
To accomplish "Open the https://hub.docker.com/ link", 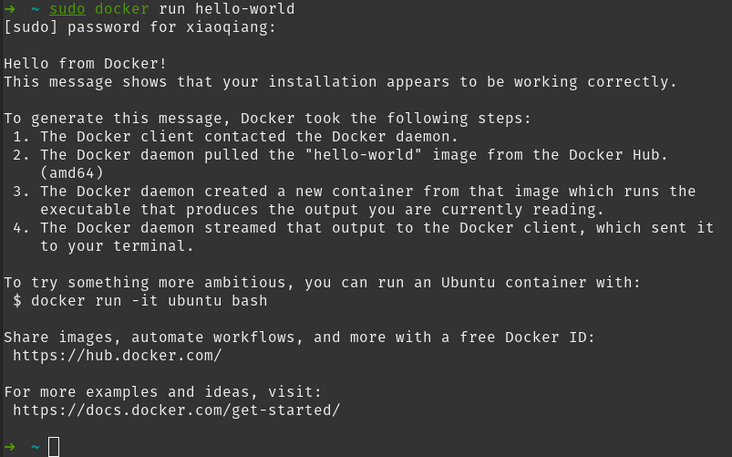I will click(x=117, y=355).
